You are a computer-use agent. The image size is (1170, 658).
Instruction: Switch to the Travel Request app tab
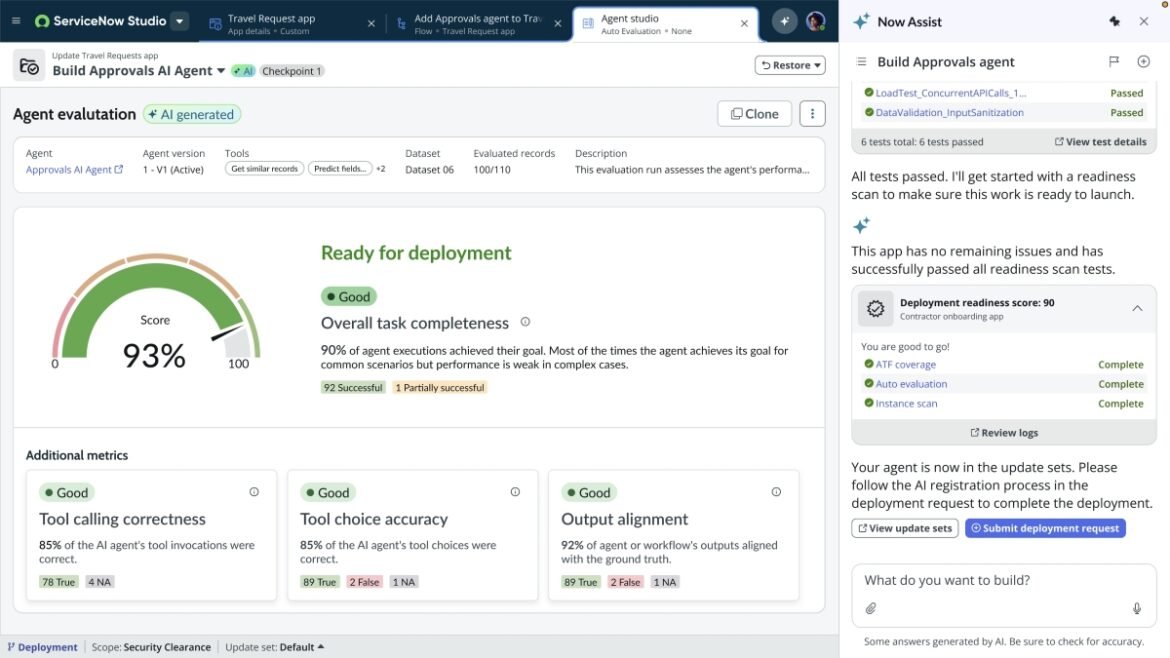(272, 21)
